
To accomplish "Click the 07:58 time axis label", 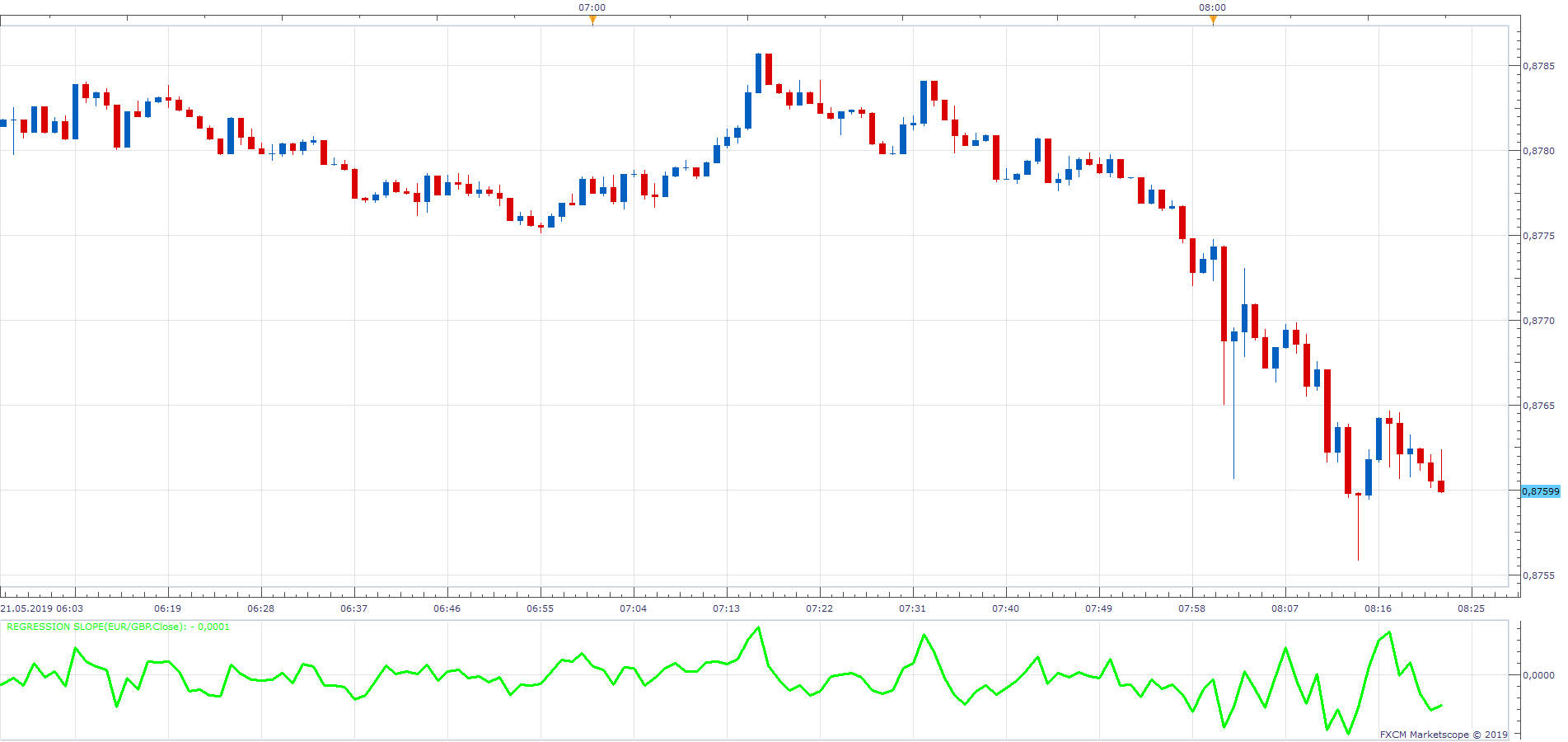I will coord(1192,608).
